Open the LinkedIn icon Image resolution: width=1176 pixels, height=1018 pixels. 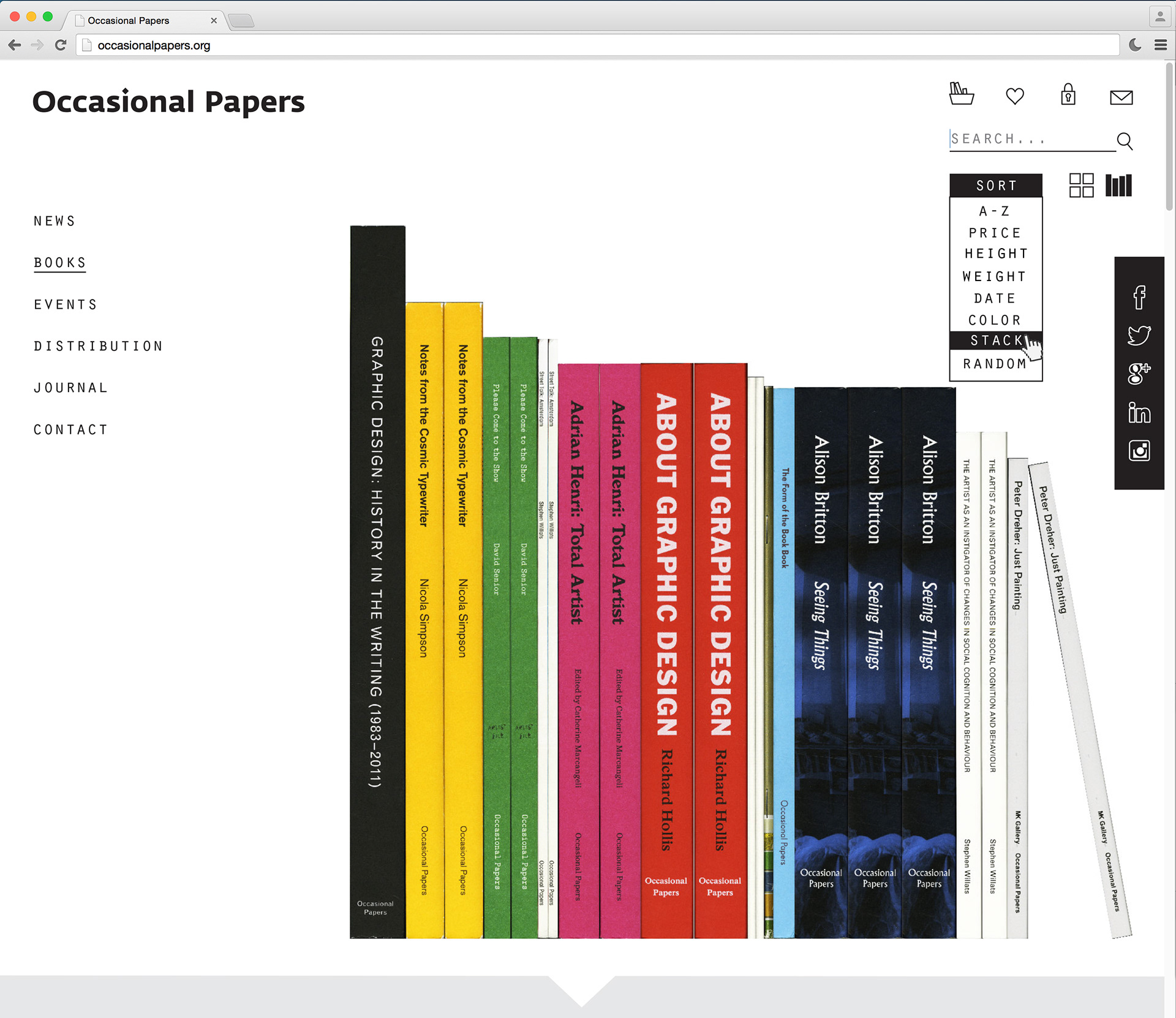pyautogui.click(x=1139, y=413)
